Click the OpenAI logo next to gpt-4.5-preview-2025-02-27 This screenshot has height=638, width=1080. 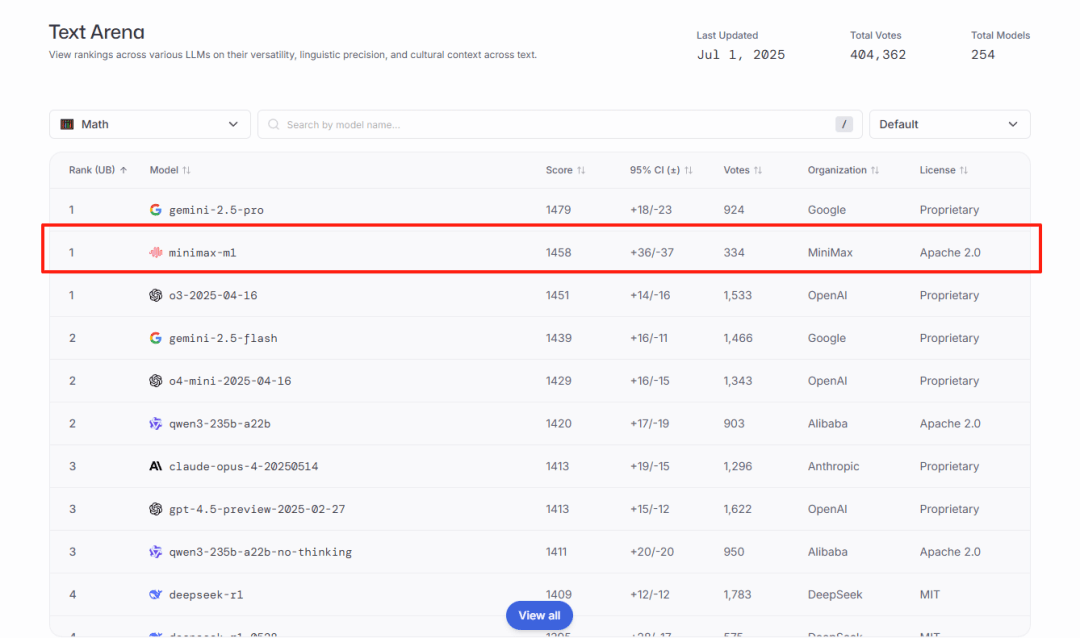coord(156,508)
